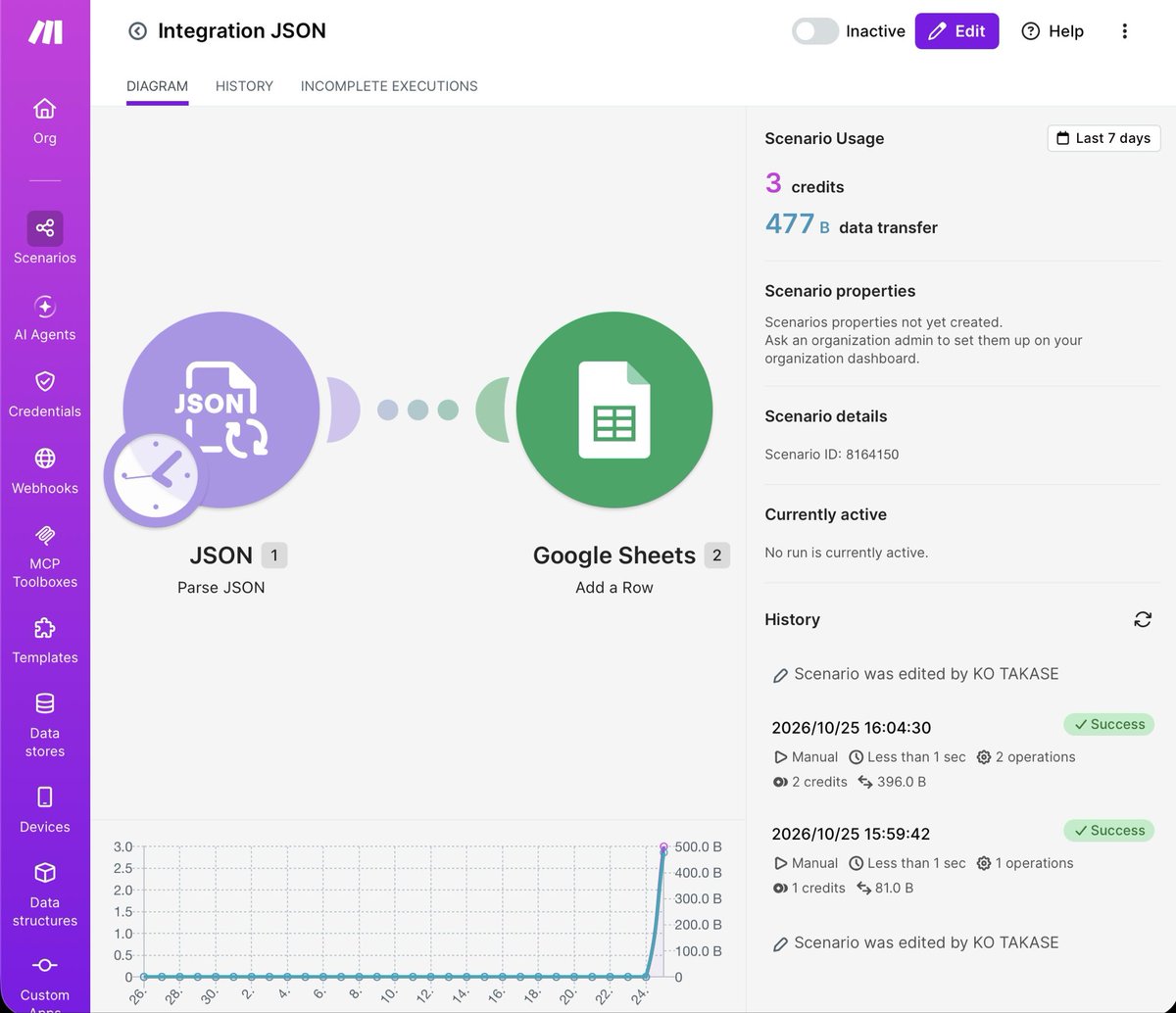The image size is (1176, 1013).
Task: Browse Templates from the sidebar
Action: coord(45,640)
